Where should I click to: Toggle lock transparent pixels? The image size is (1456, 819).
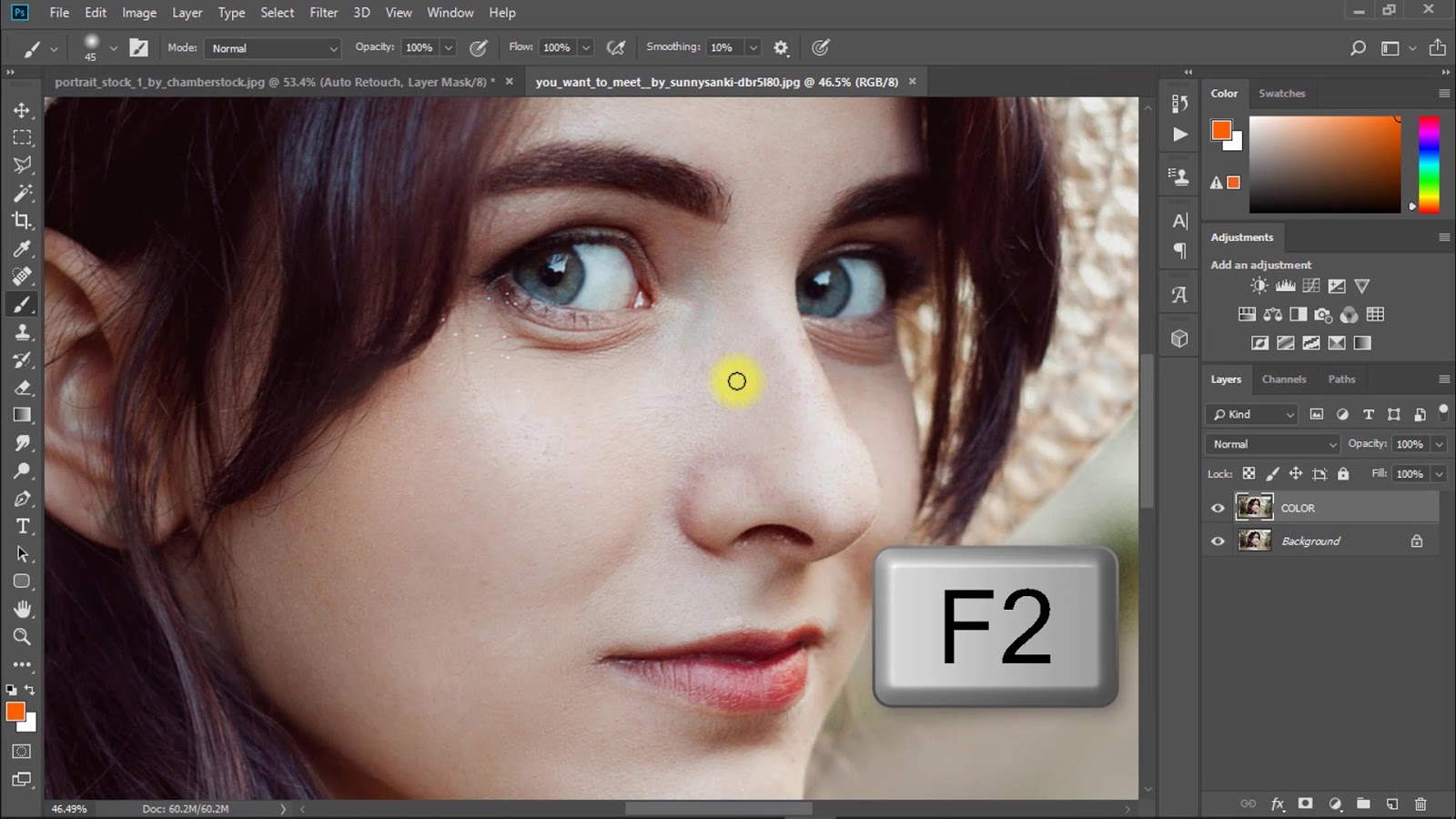pyautogui.click(x=1249, y=473)
